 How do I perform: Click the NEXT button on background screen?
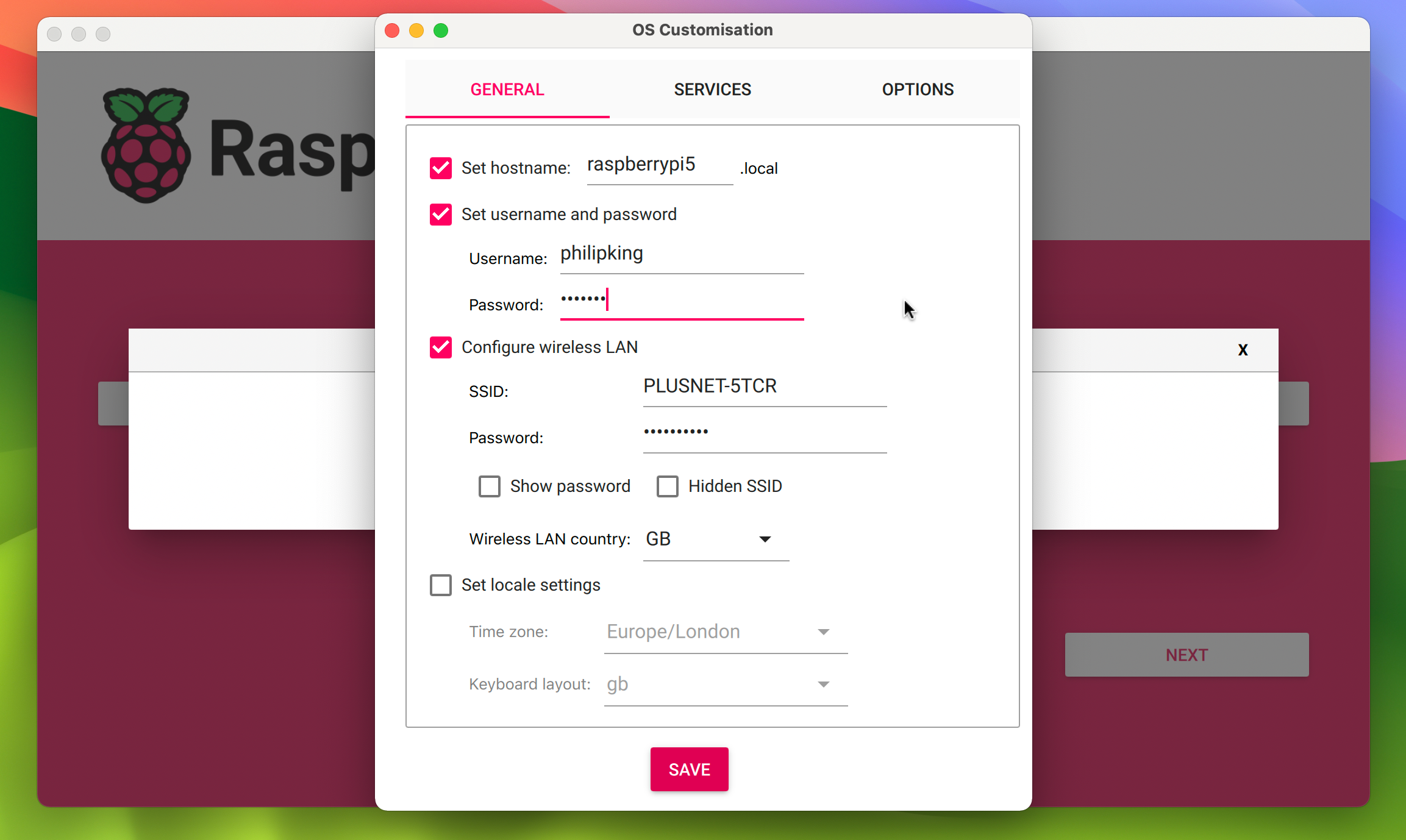click(x=1187, y=655)
